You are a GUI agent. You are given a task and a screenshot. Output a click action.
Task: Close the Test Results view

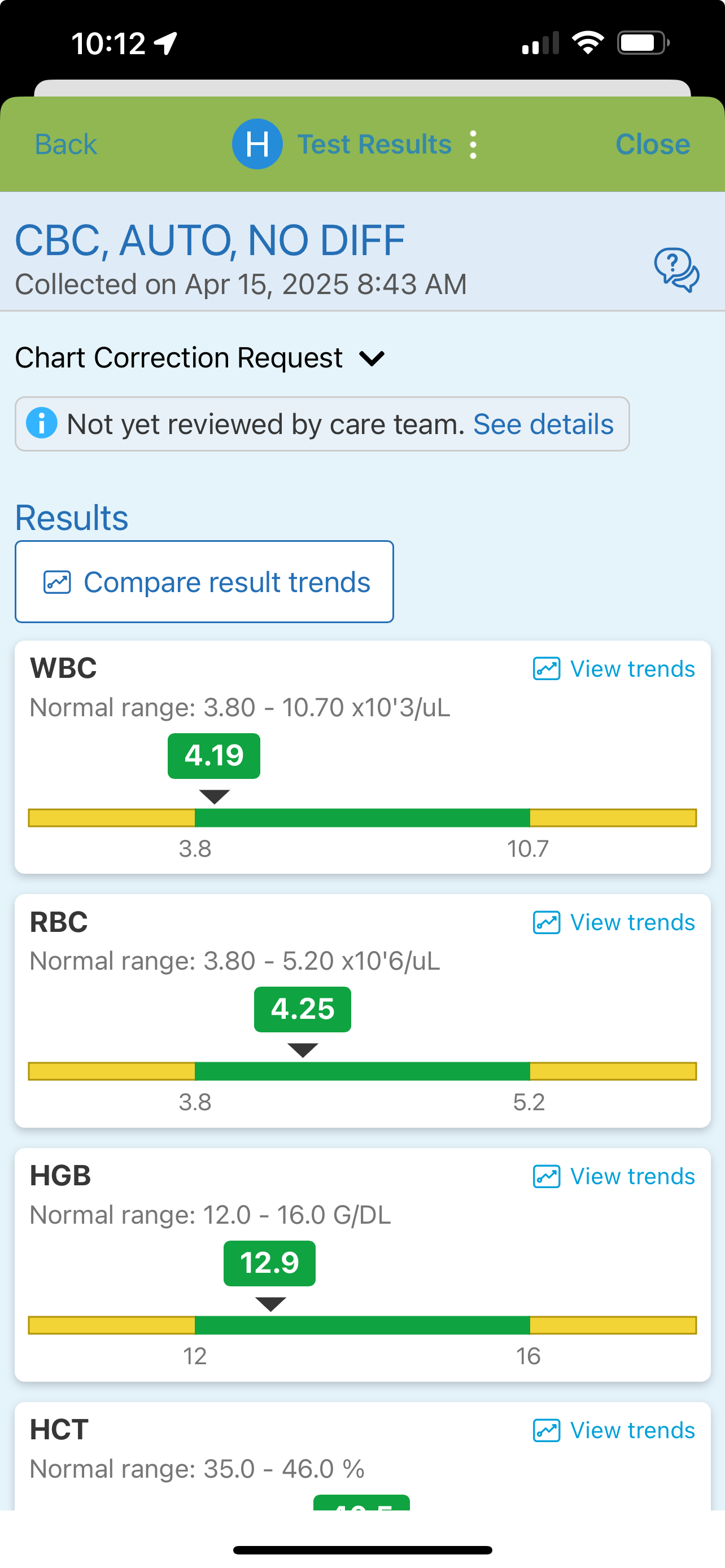(x=652, y=145)
